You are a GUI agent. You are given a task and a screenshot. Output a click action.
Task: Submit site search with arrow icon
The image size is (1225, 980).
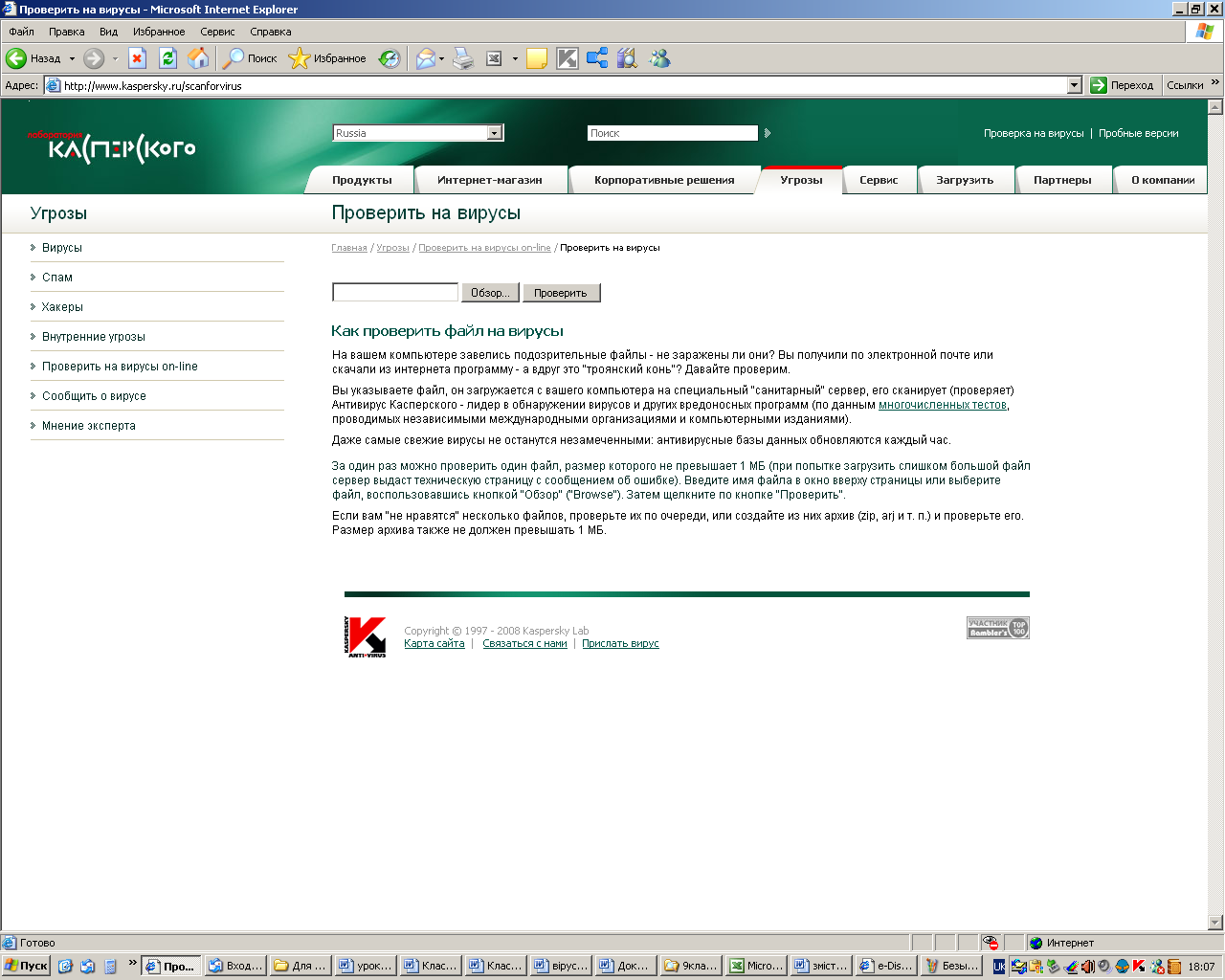768,133
